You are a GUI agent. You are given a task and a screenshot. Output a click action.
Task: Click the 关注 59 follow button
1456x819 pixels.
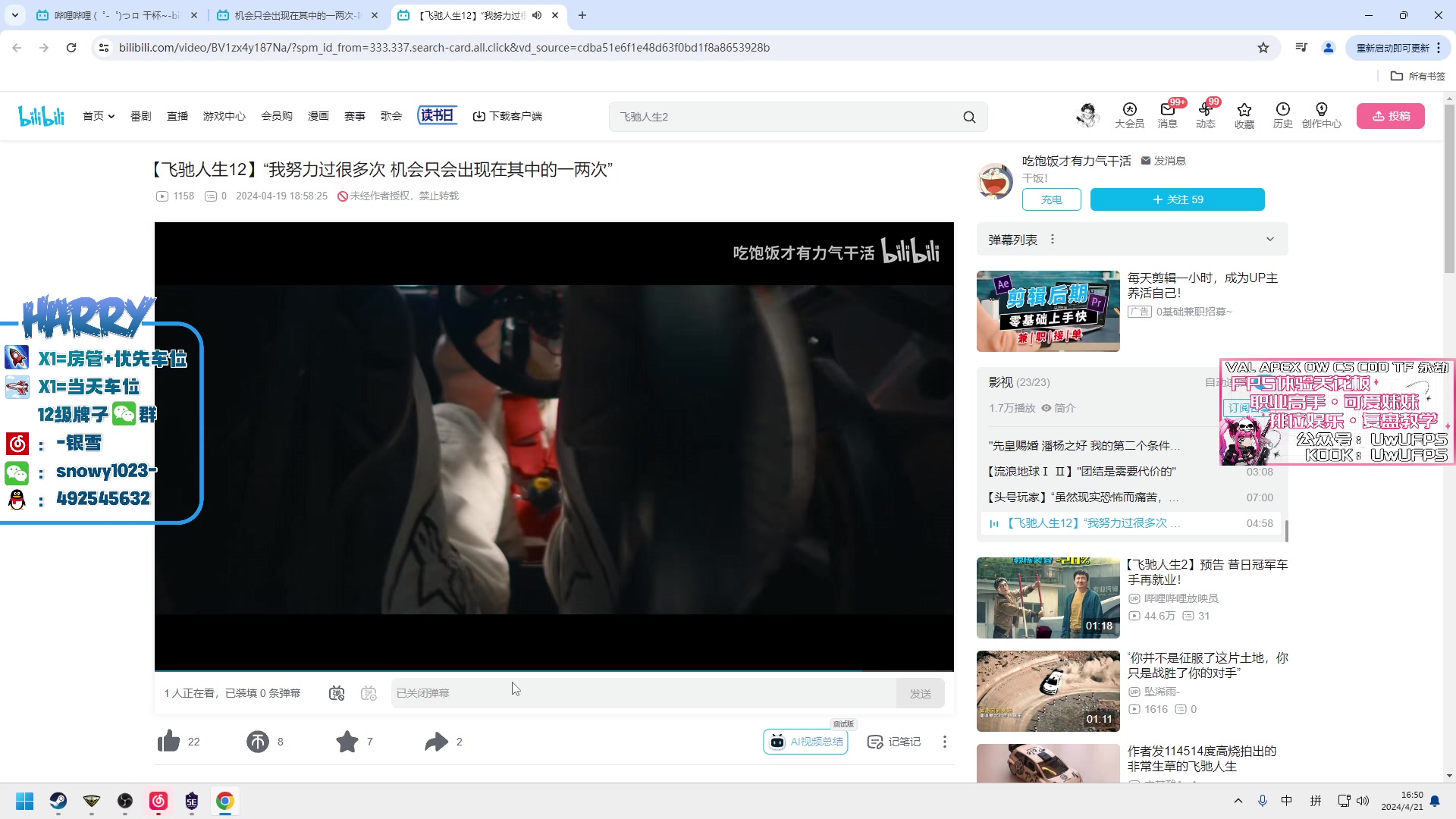pyautogui.click(x=1178, y=199)
